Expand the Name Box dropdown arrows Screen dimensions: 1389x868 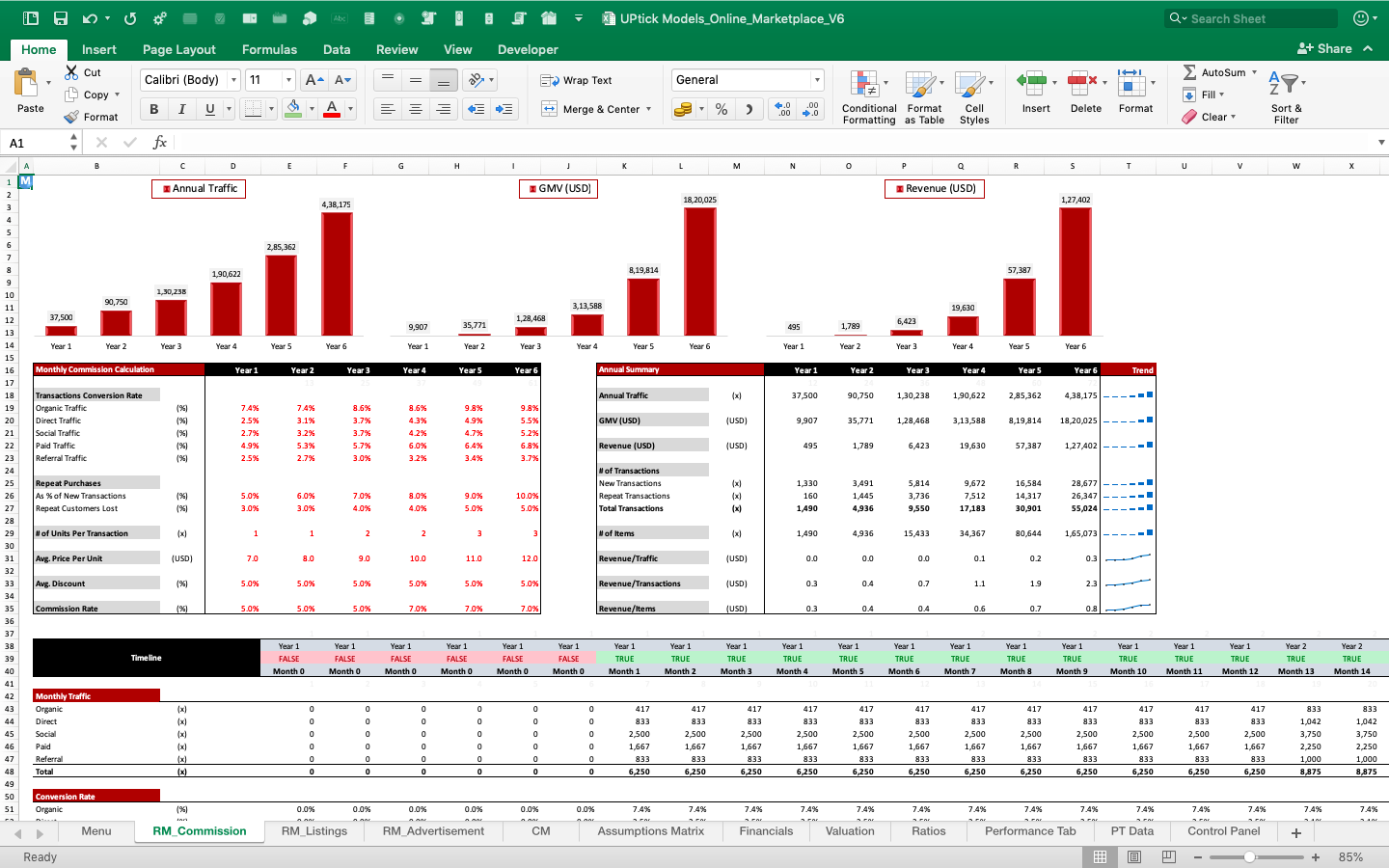tap(73, 143)
